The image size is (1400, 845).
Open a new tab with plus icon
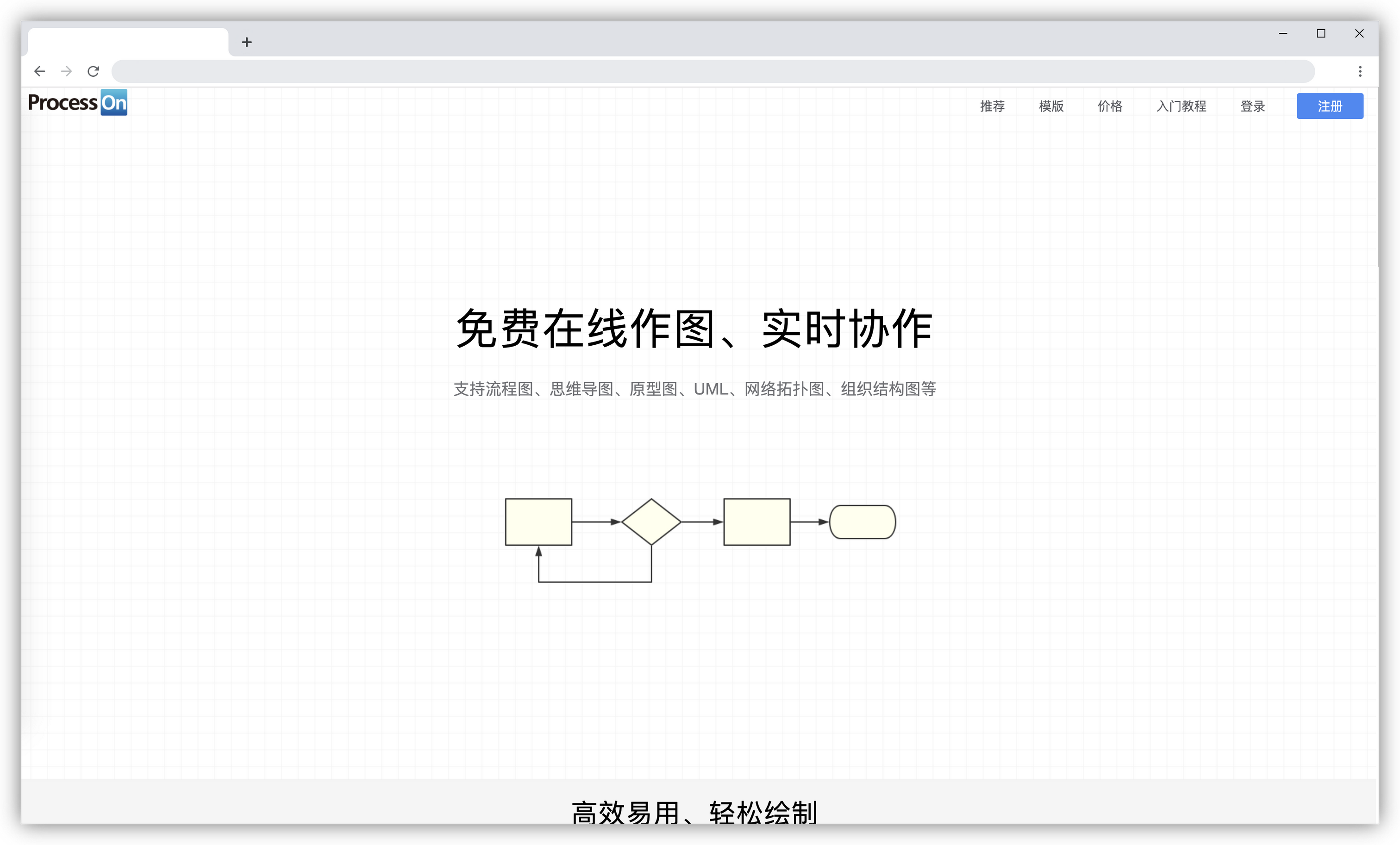pos(247,42)
